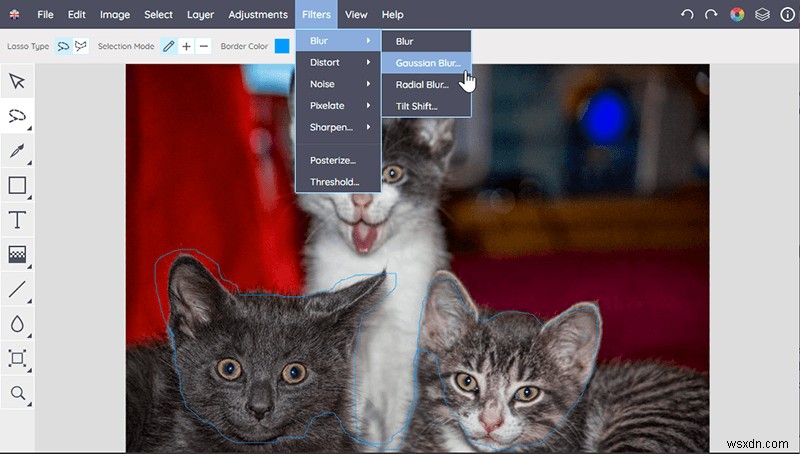Open the Image menu
Viewport: 800px width, 454px height.
tap(115, 14)
